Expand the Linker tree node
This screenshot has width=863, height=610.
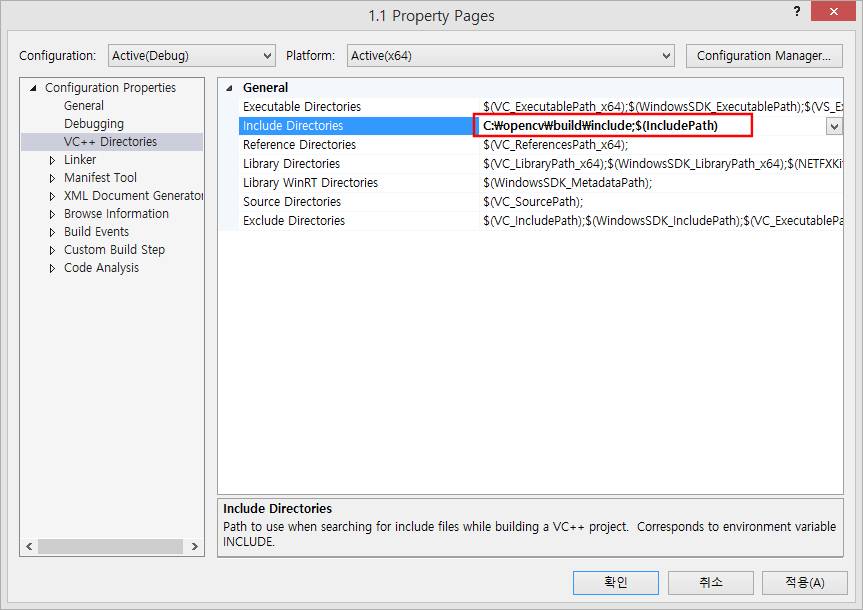pyautogui.click(x=53, y=160)
